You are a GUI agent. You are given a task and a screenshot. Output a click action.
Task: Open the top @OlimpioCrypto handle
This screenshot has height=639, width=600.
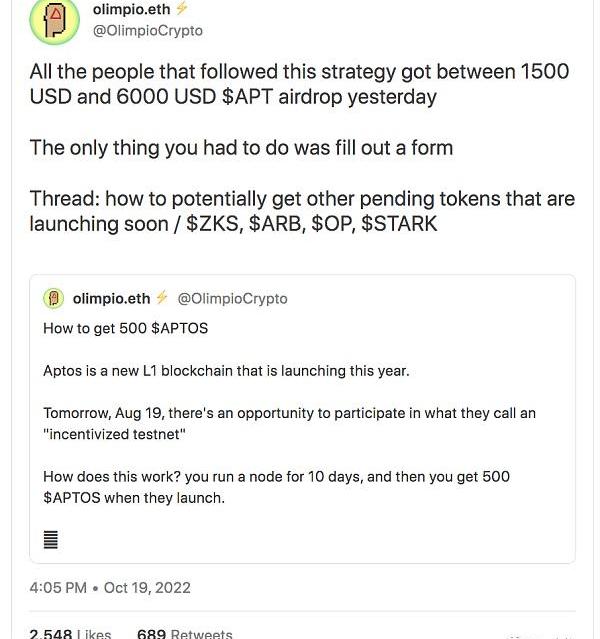pyautogui.click(x=148, y=31)
